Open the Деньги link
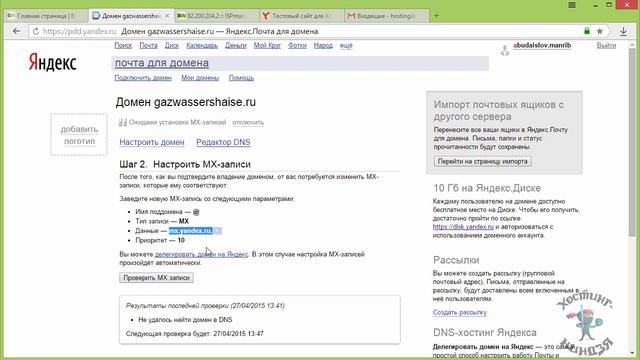The image size is (640, 360). 236,45
